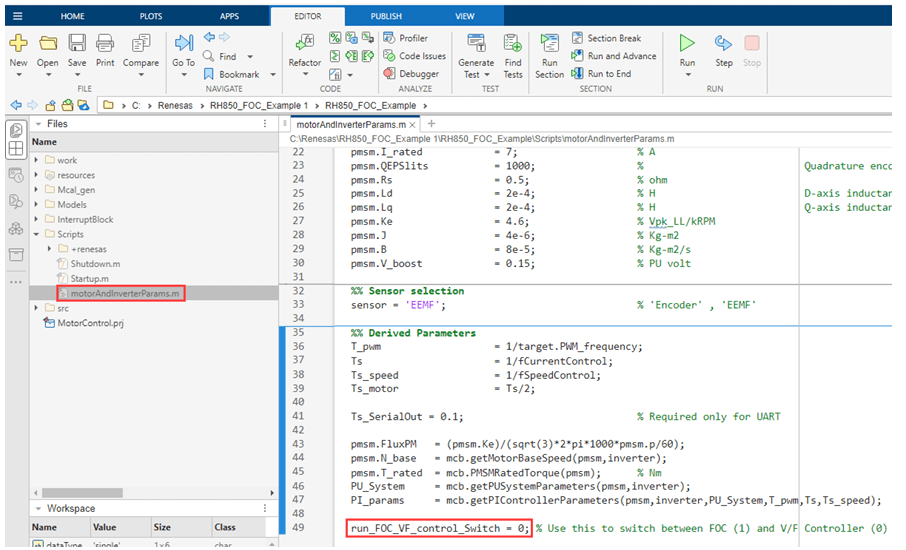This screenshot has height=550, width=906.
Task: Add a new editor tab with plus
Action: pyautogui.click(x=431, y=124)
